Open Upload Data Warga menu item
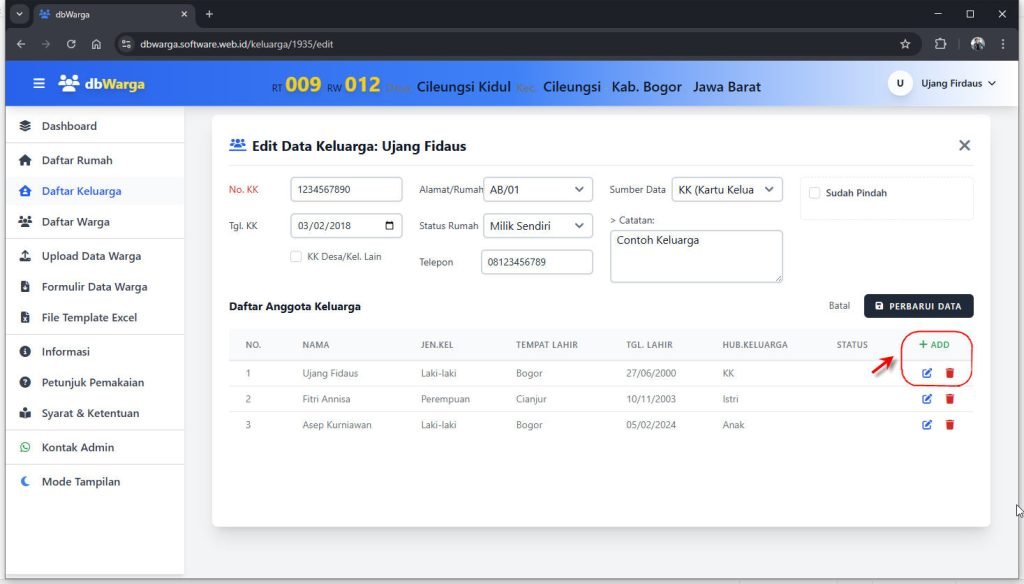The width and height of the screenshot is (1024, 584). pyautogui.click(x=90, y=256)
